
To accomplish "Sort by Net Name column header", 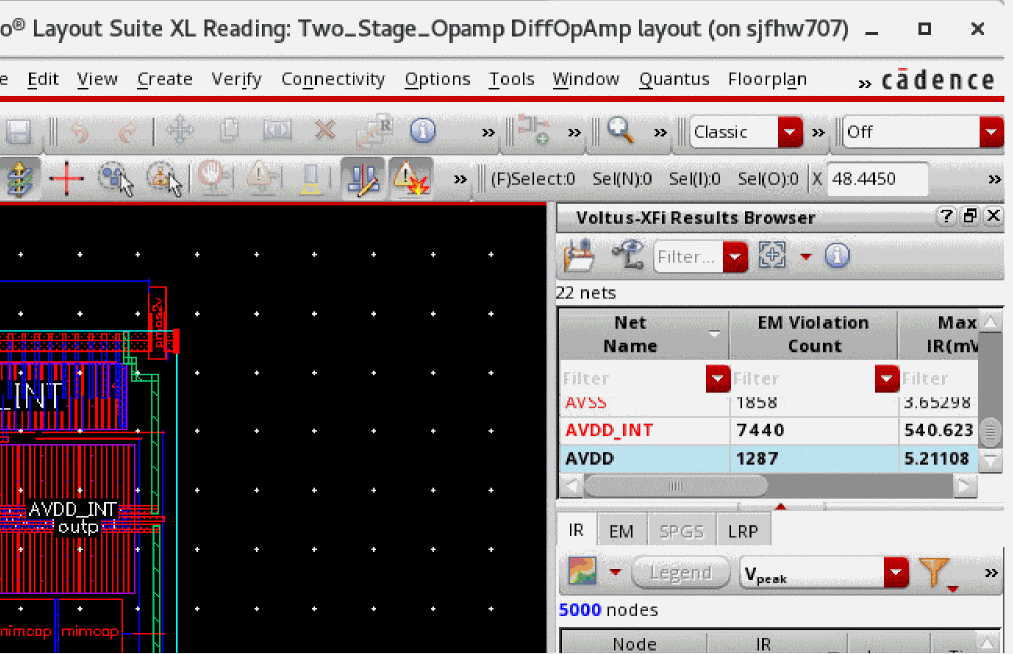I will (x=643, y=334).
